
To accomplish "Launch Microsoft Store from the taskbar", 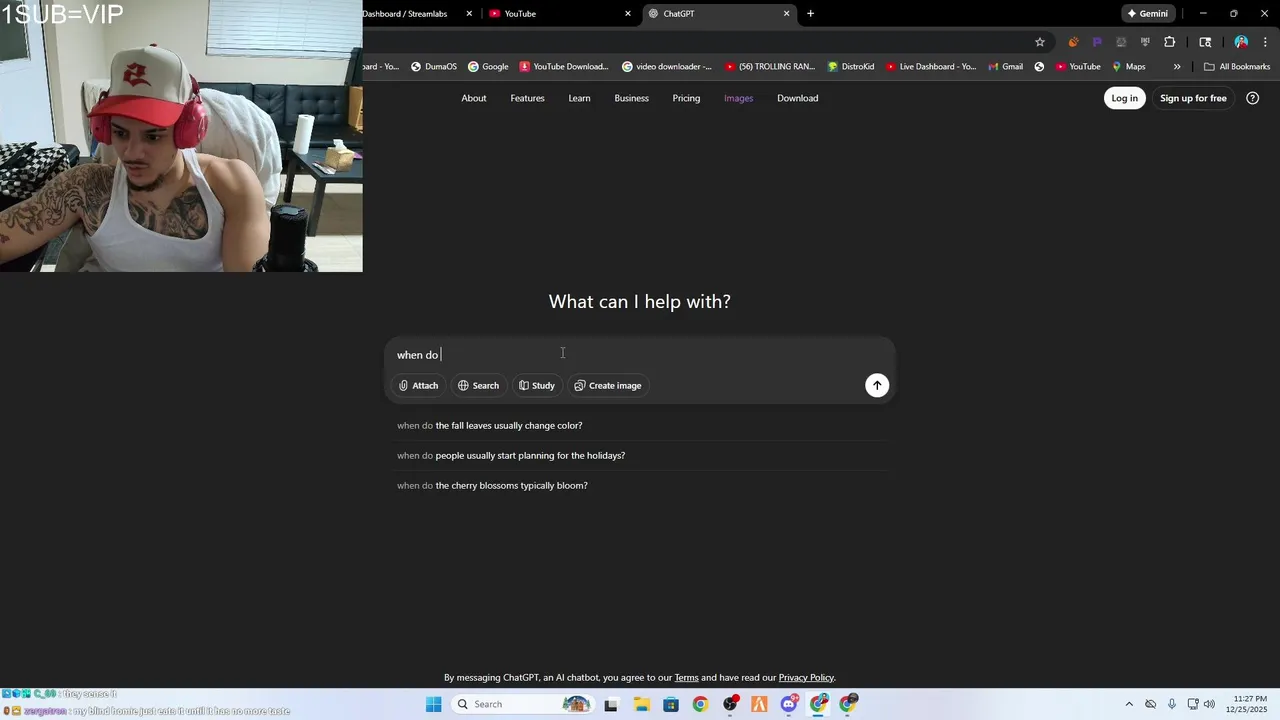I will pos(670,704).
